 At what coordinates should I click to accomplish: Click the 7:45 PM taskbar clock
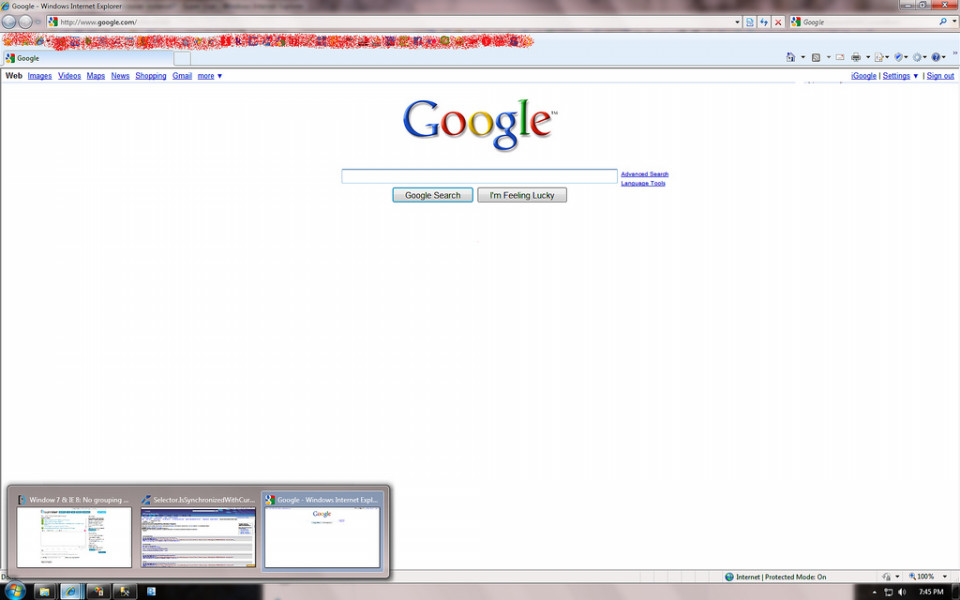click(x=931, y=592)
